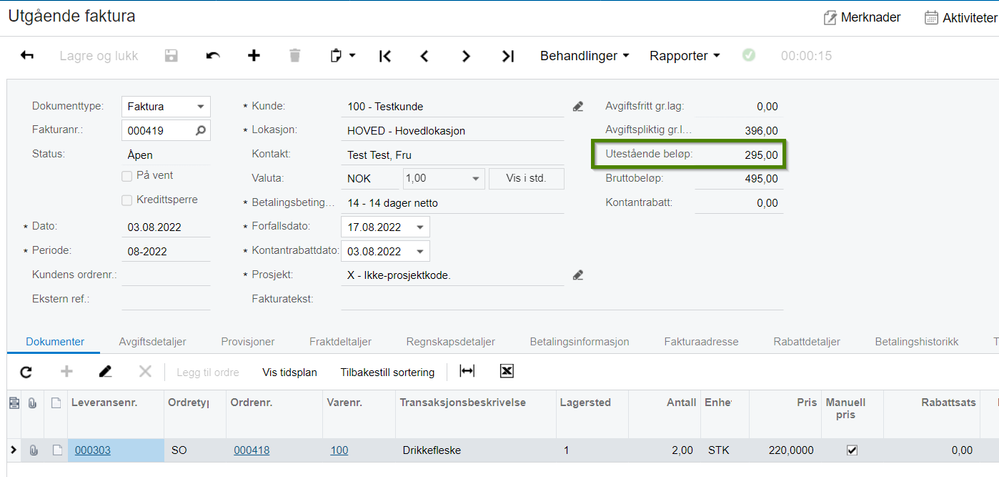Open the Betalingsinformasjon tab
Screen dimensions: 999x477
point(579,342)
